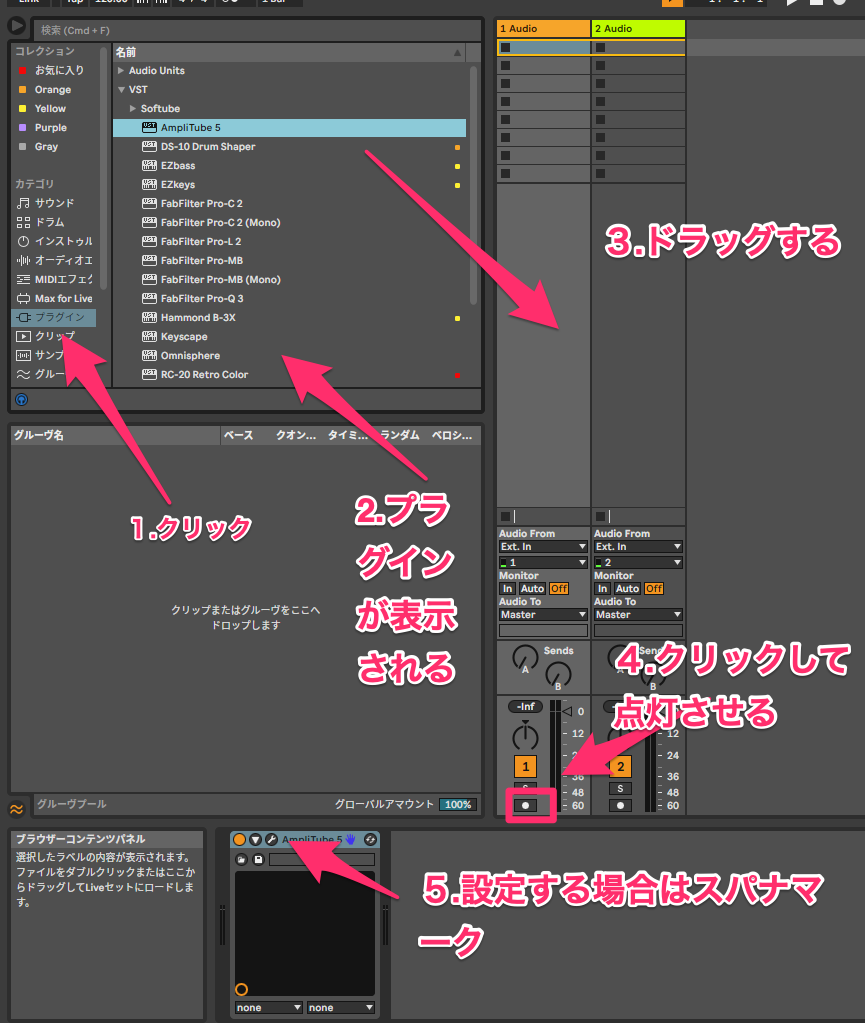Select FabFilter Pro-Q 3 in the plugin list
The image size is (867, 1023).
pos(202,298)
